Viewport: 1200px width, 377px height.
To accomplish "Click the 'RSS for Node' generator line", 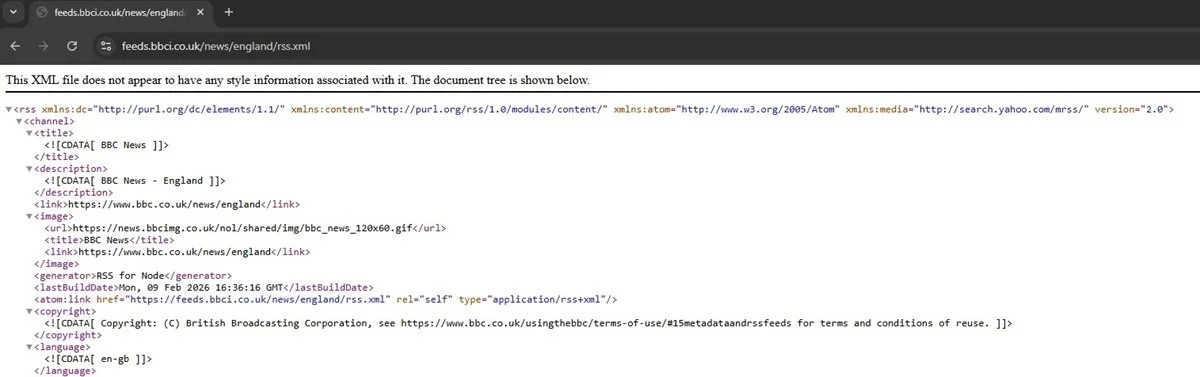I will 133,275.
